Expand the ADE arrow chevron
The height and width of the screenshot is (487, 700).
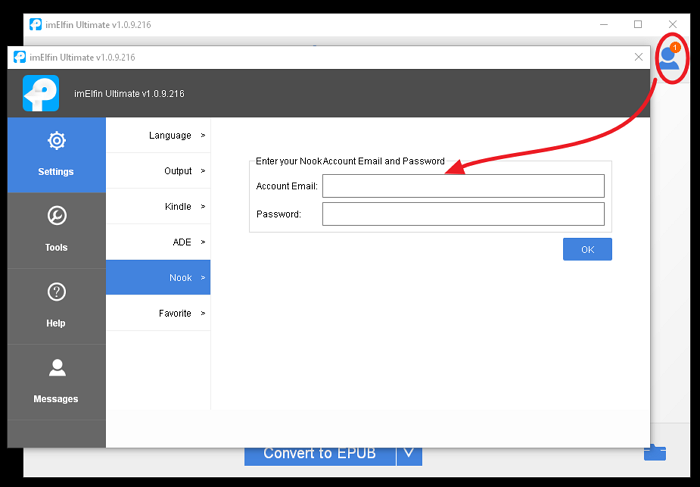(x=203, y=242)
